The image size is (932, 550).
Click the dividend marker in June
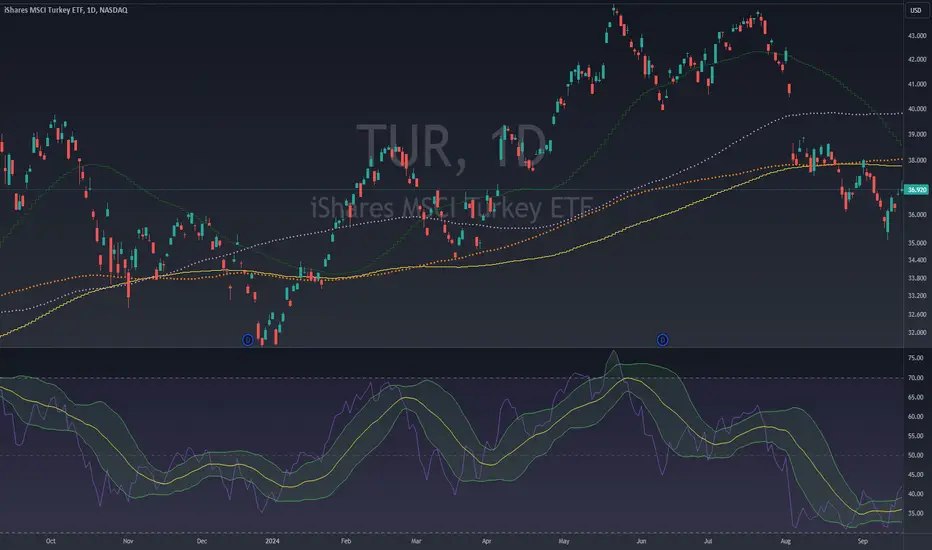pos(662,340)
